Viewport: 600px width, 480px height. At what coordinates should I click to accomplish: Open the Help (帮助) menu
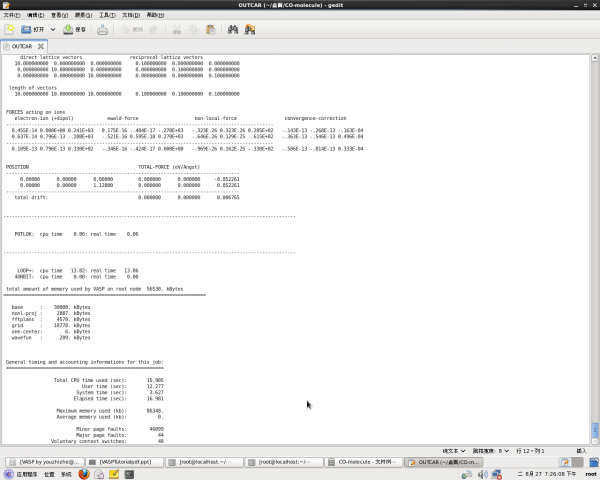pyautogui.click(x=155, y=15)
